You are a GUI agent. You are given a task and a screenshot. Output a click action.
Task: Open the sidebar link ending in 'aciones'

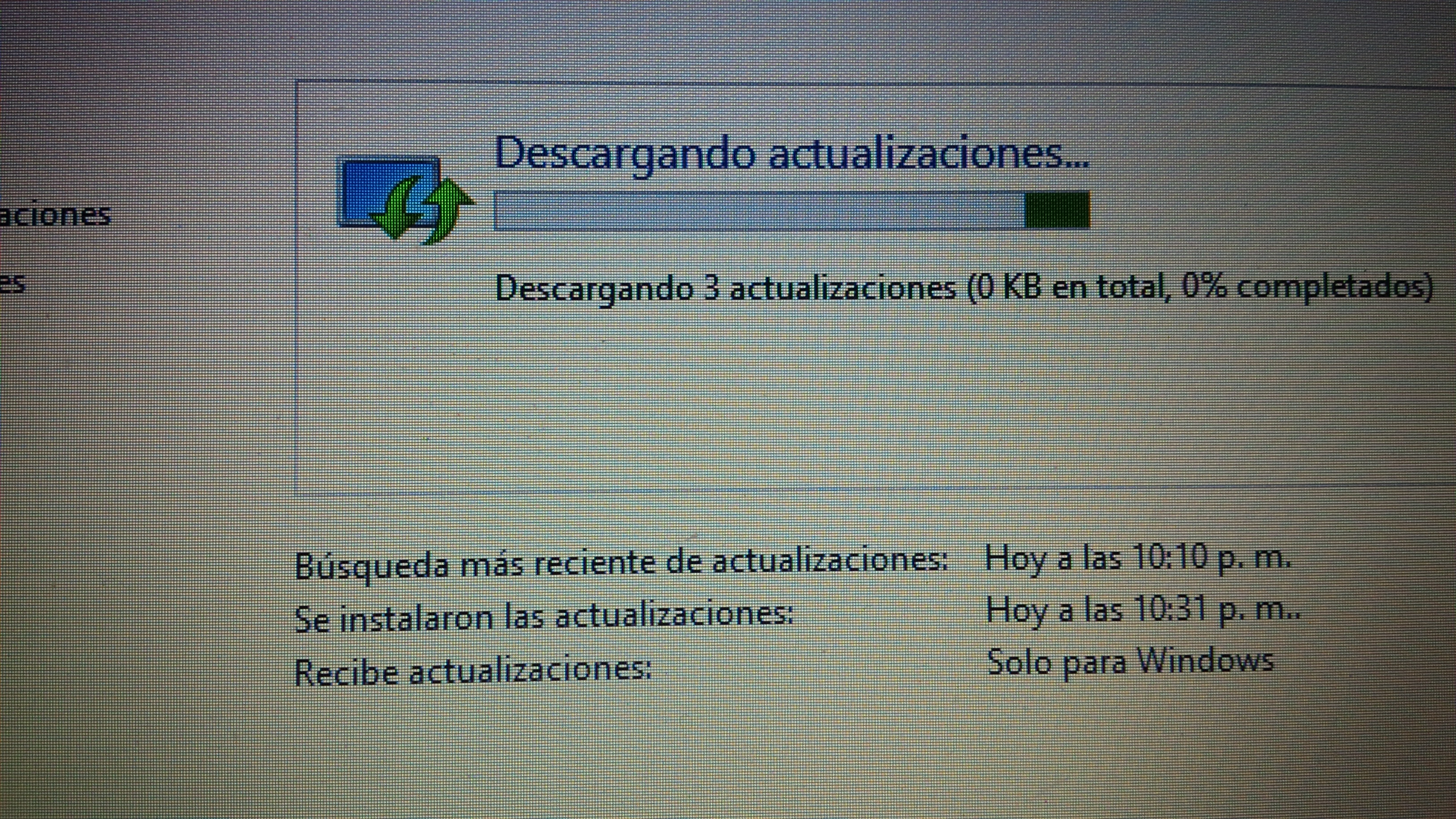pyautogui.click(x=55, y=215)
